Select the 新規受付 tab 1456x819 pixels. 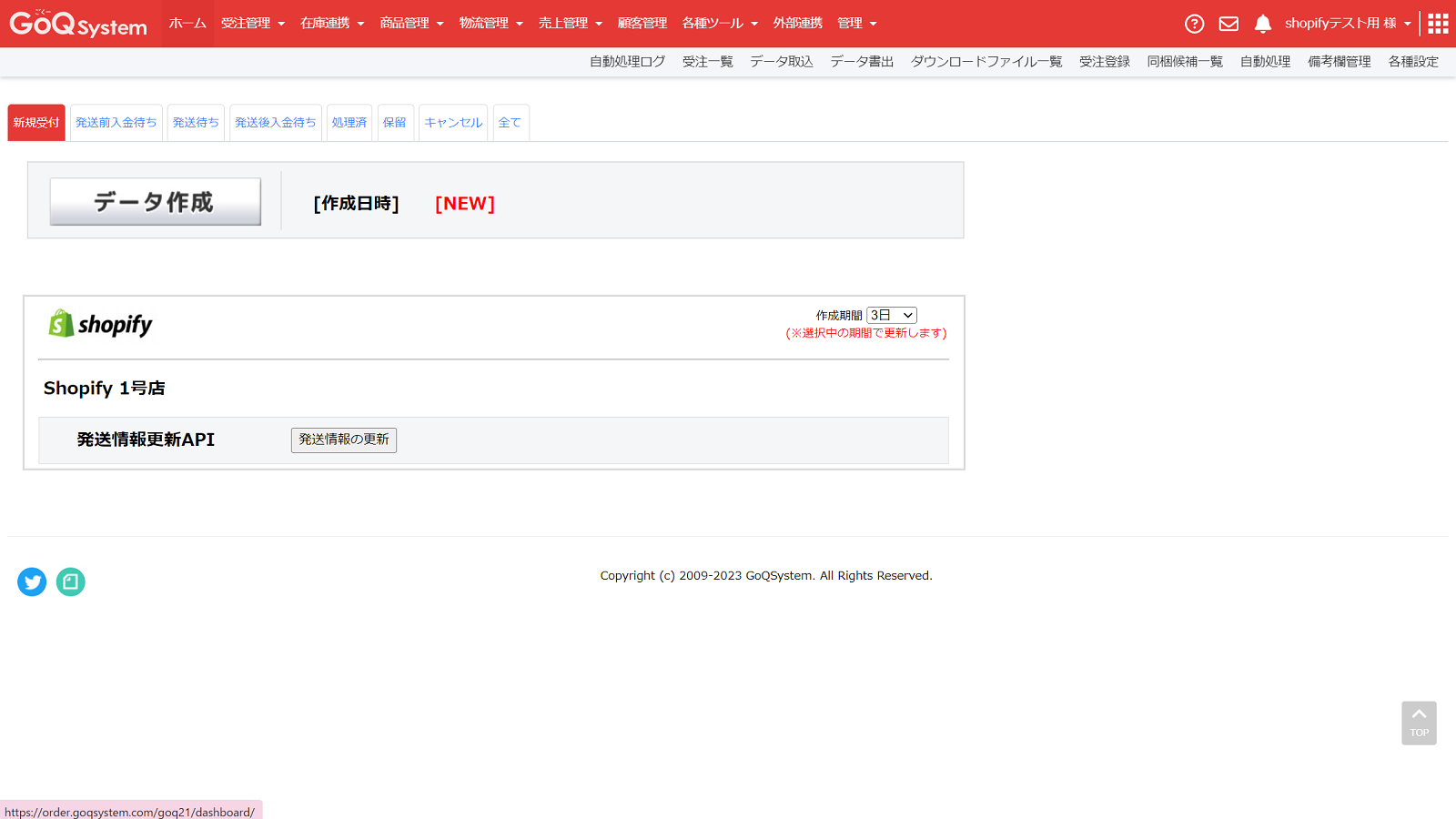(36, 123)
